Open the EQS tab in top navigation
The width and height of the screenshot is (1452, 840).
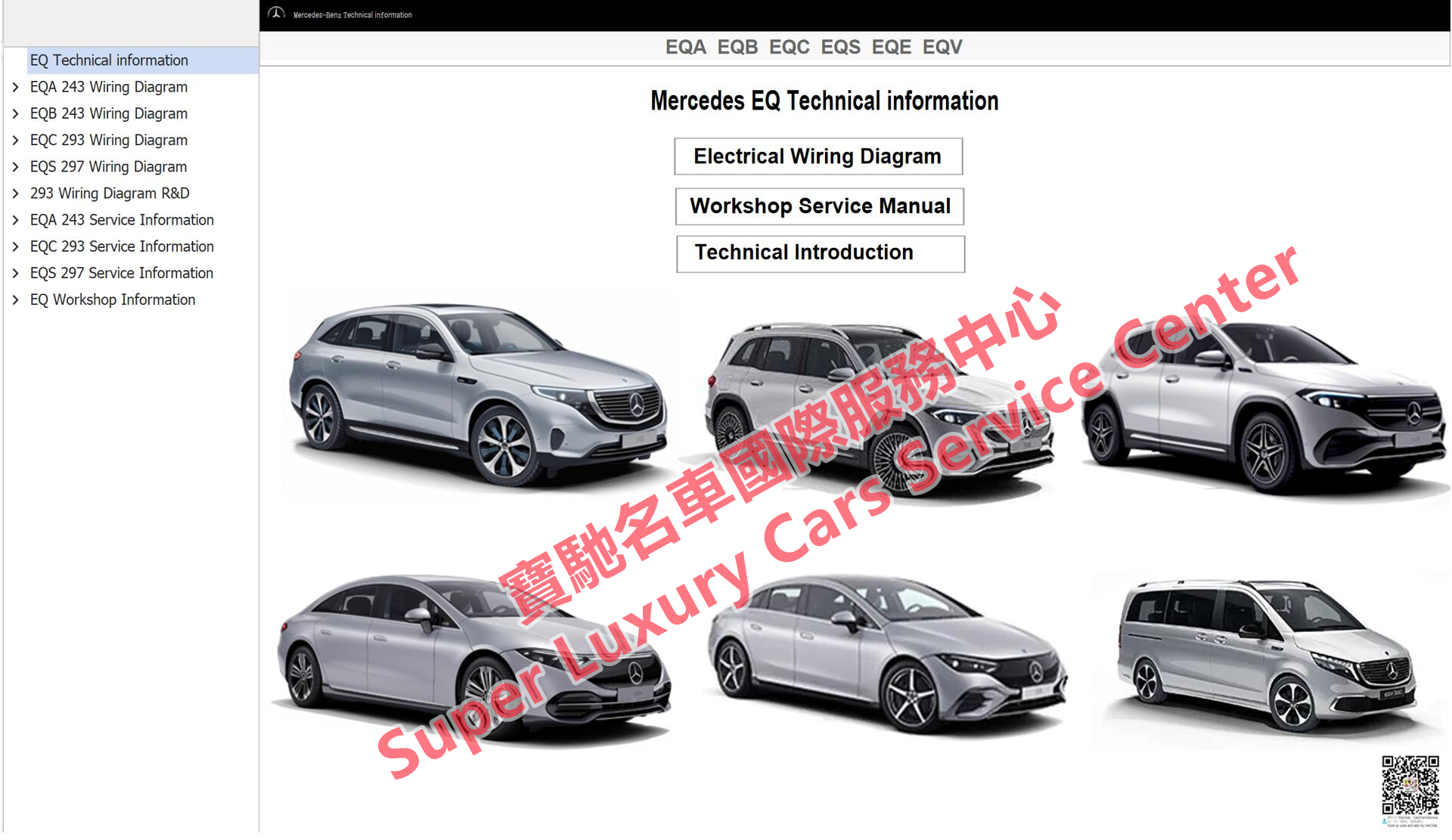pos(840,47)
